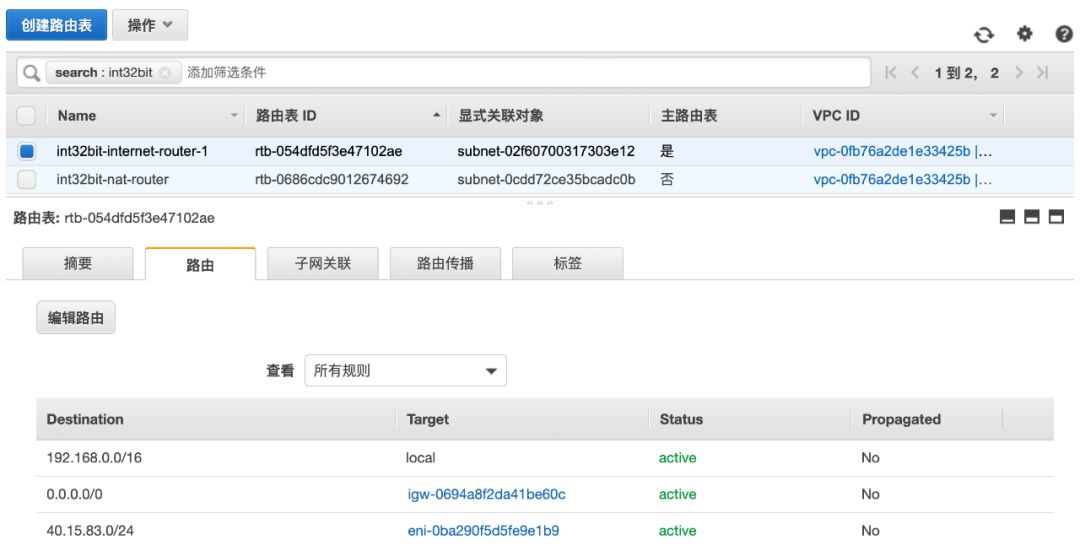Open VPC link for int32bit-internet-router-1 row
Viewport: 1080px width, 551px height.
pyautogui.click(x=902, y=151)
